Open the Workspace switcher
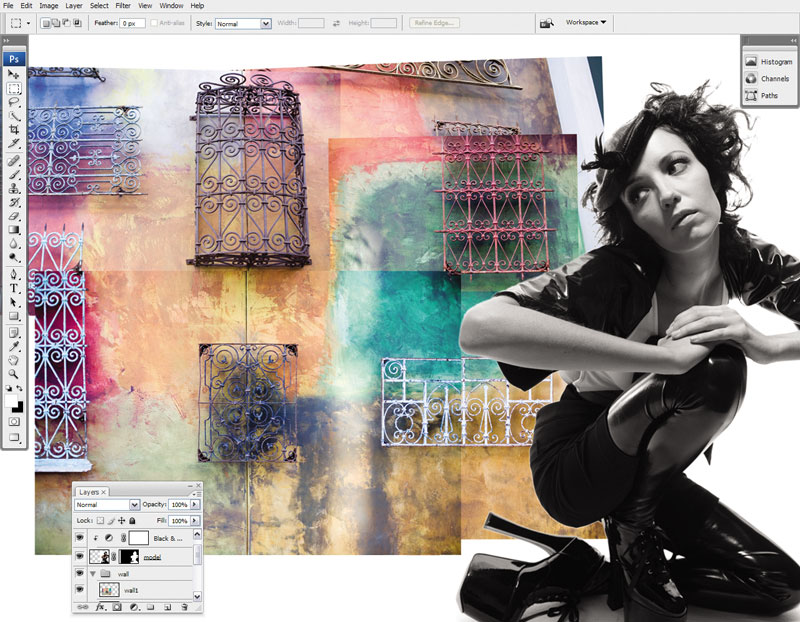Screen dimensions: 800x622 pos(586,22)
